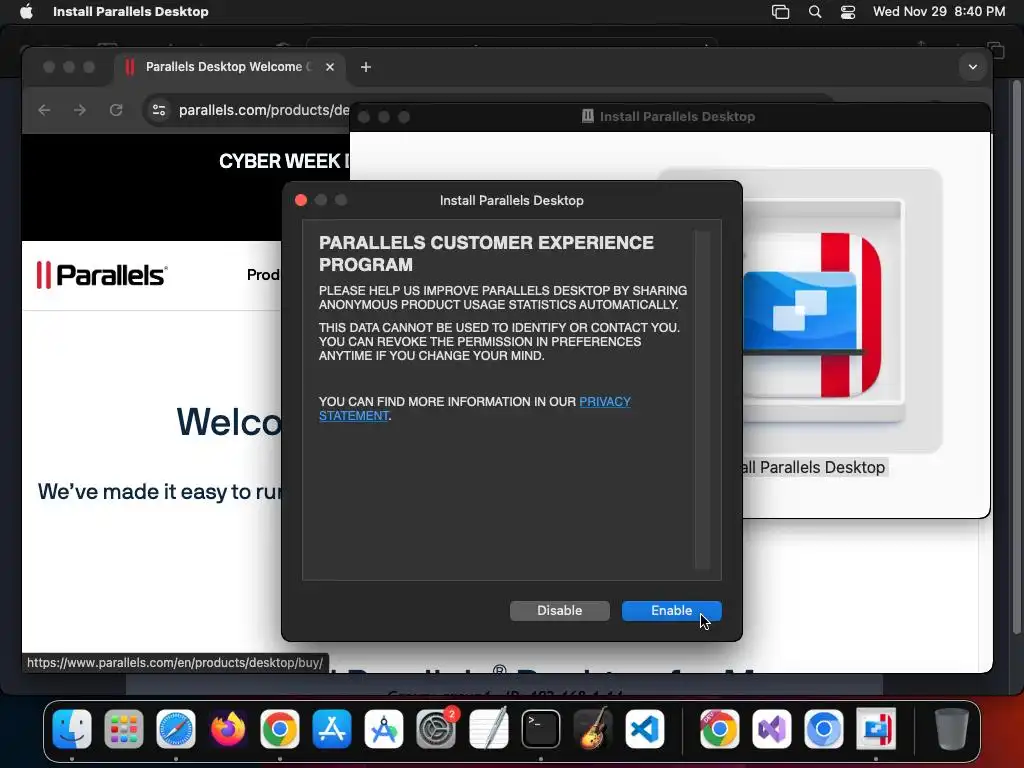Reload the Parallels web page
The height and width of the screenshot is (768, 1024).
point(116,110)
